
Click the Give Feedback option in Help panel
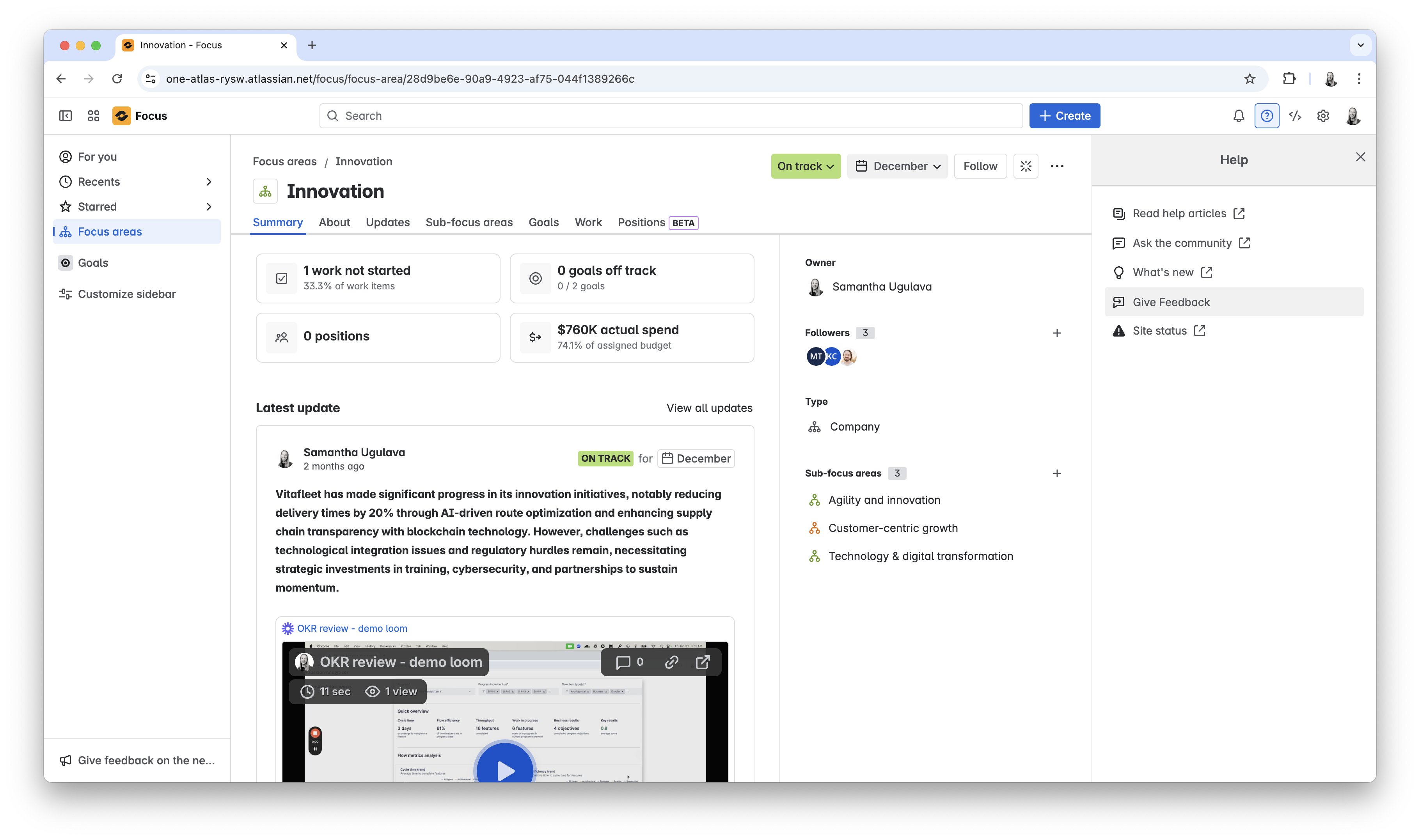click(1171, 302)
